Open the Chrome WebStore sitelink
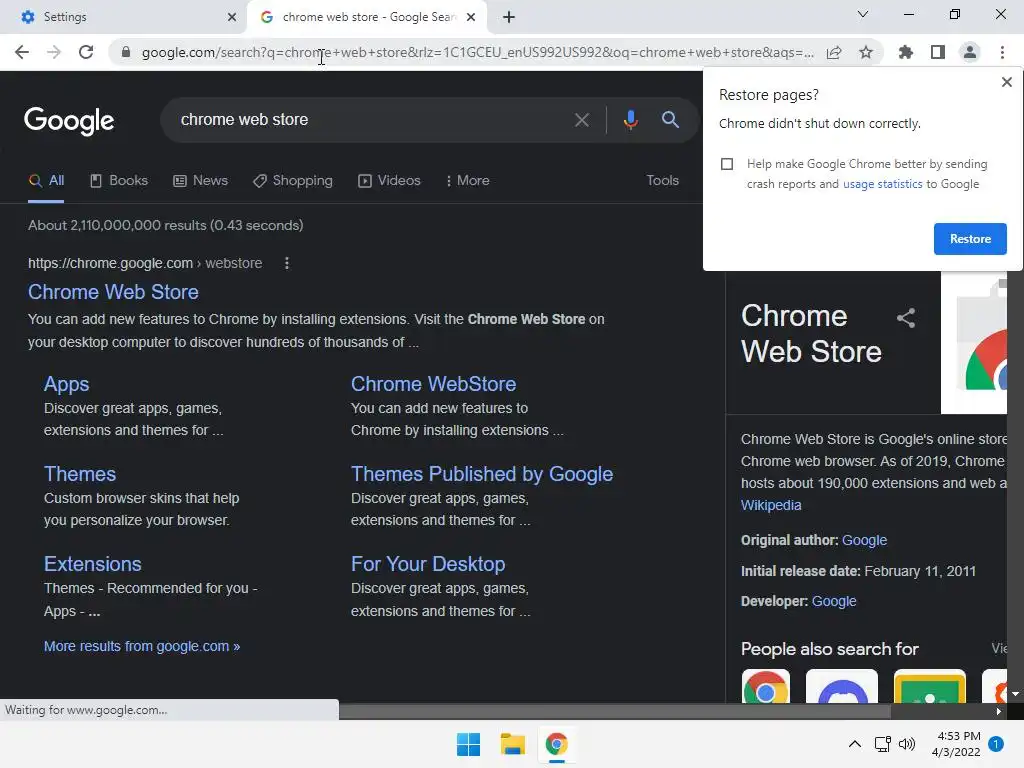Screen dimensions: 1024x768 click(x=433, y=384)
